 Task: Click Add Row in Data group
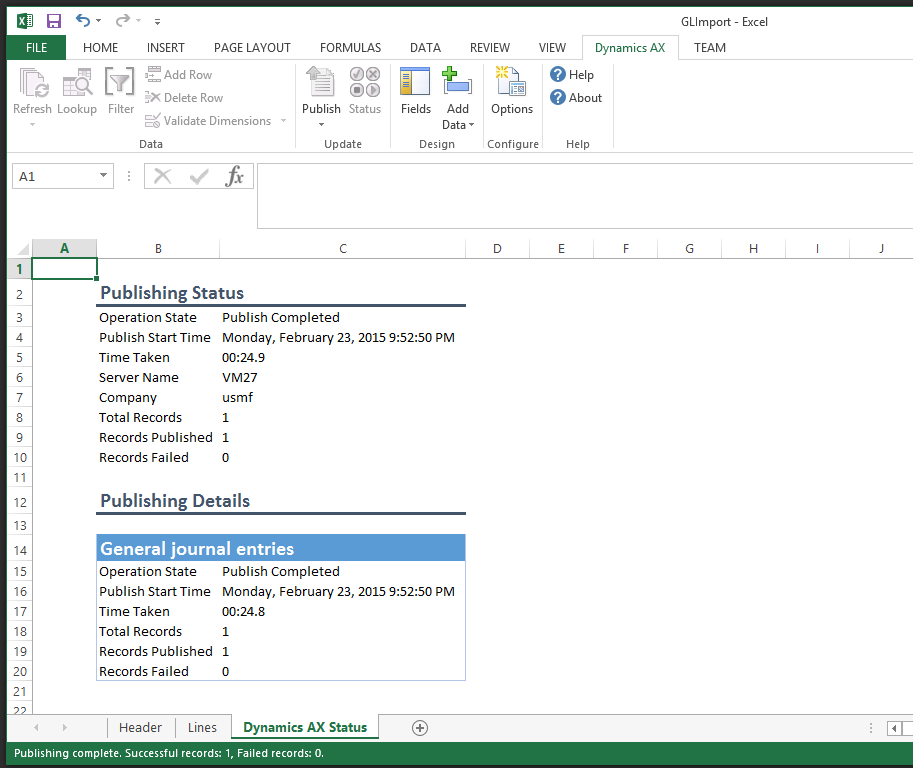(179, 75)
